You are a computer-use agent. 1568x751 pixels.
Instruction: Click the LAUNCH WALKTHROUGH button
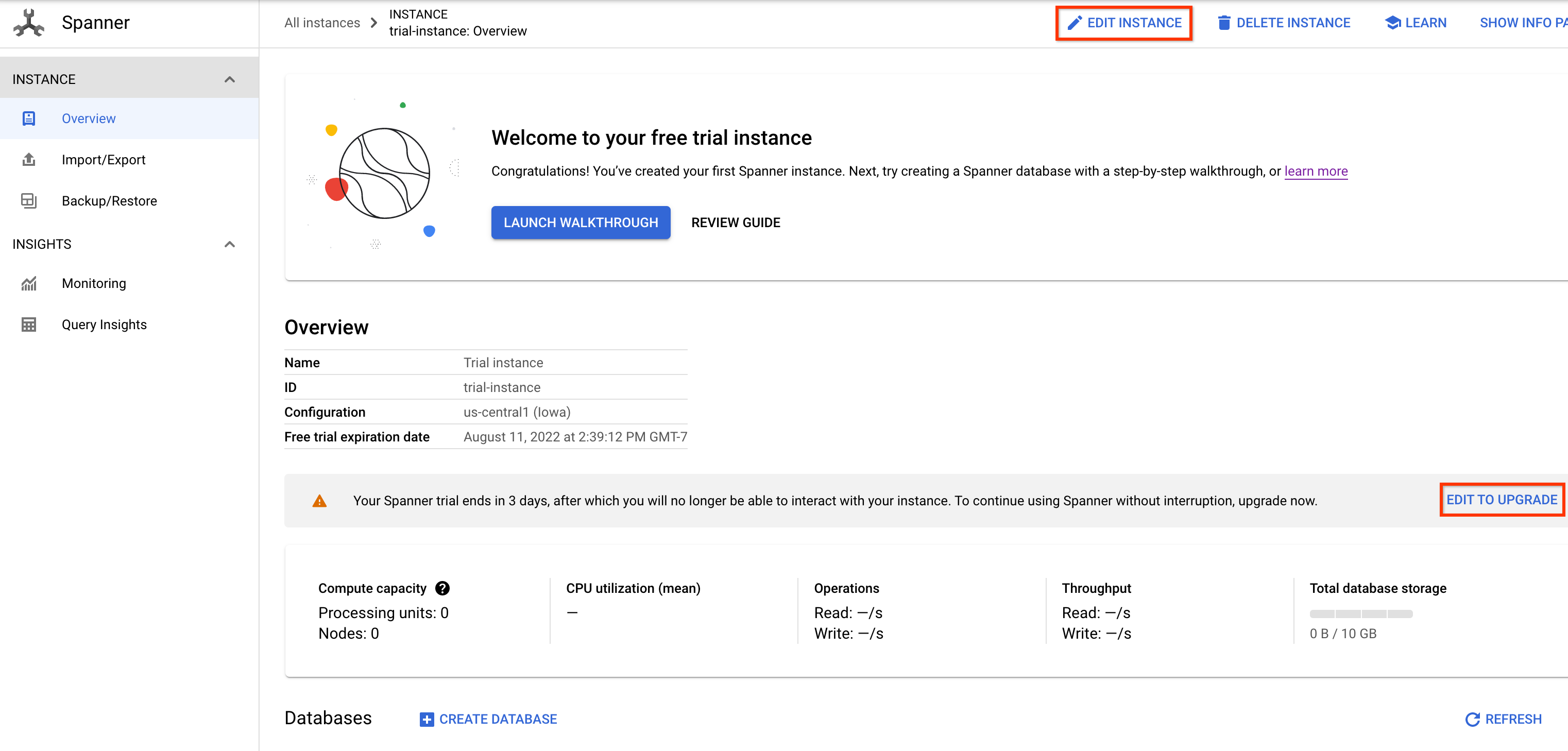click(x=580, y=222)
